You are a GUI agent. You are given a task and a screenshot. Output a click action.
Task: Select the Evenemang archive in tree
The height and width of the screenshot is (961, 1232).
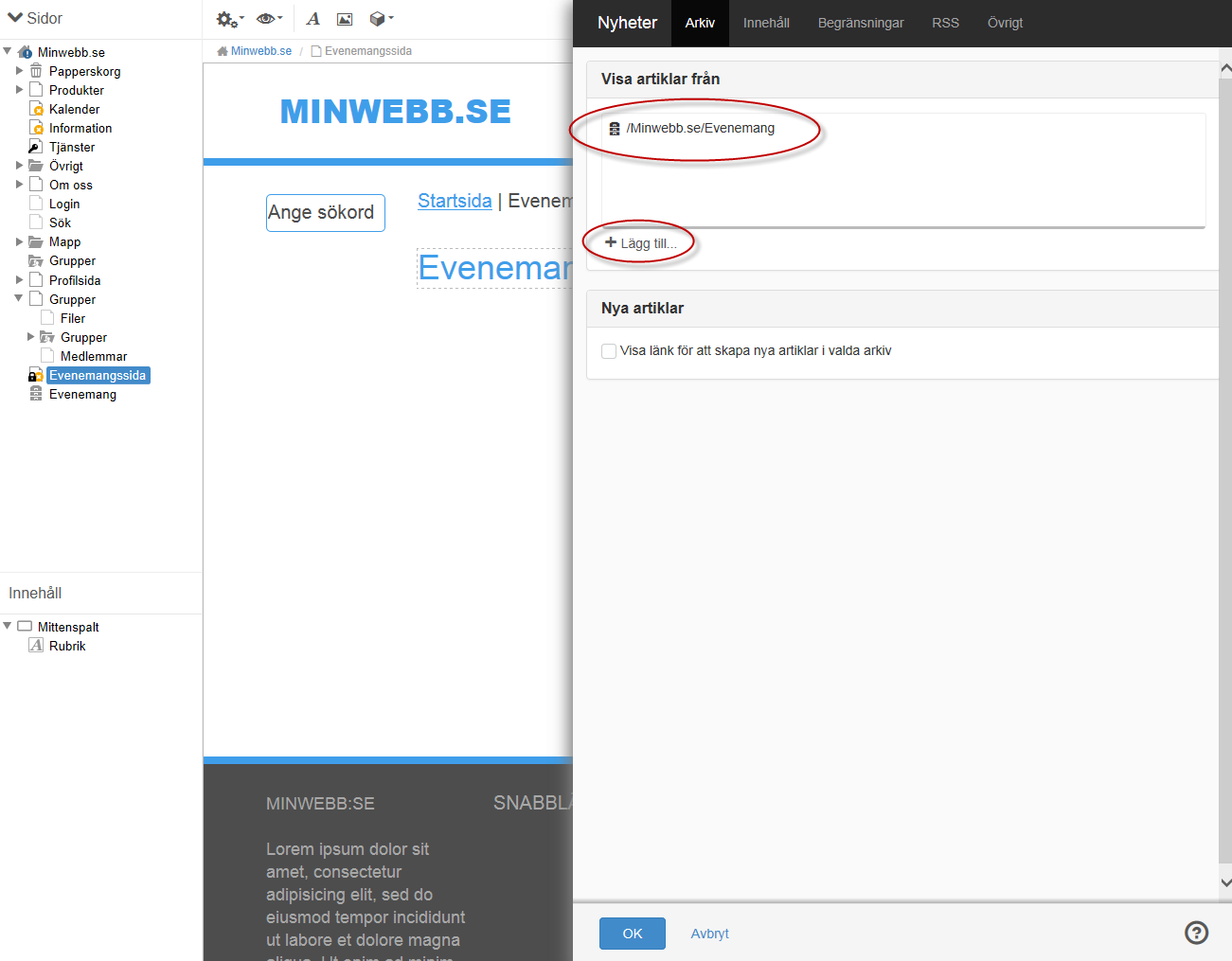pos(82,394)
